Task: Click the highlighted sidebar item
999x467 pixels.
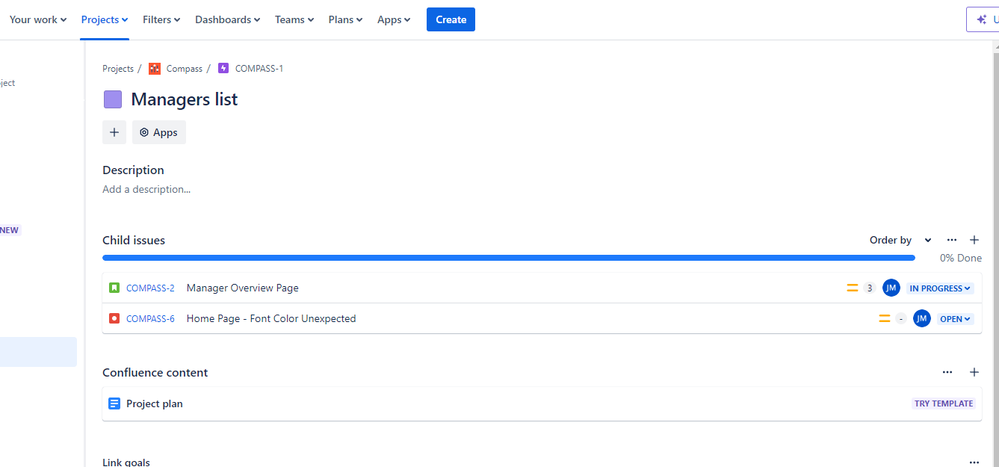Action: (38, 352)
